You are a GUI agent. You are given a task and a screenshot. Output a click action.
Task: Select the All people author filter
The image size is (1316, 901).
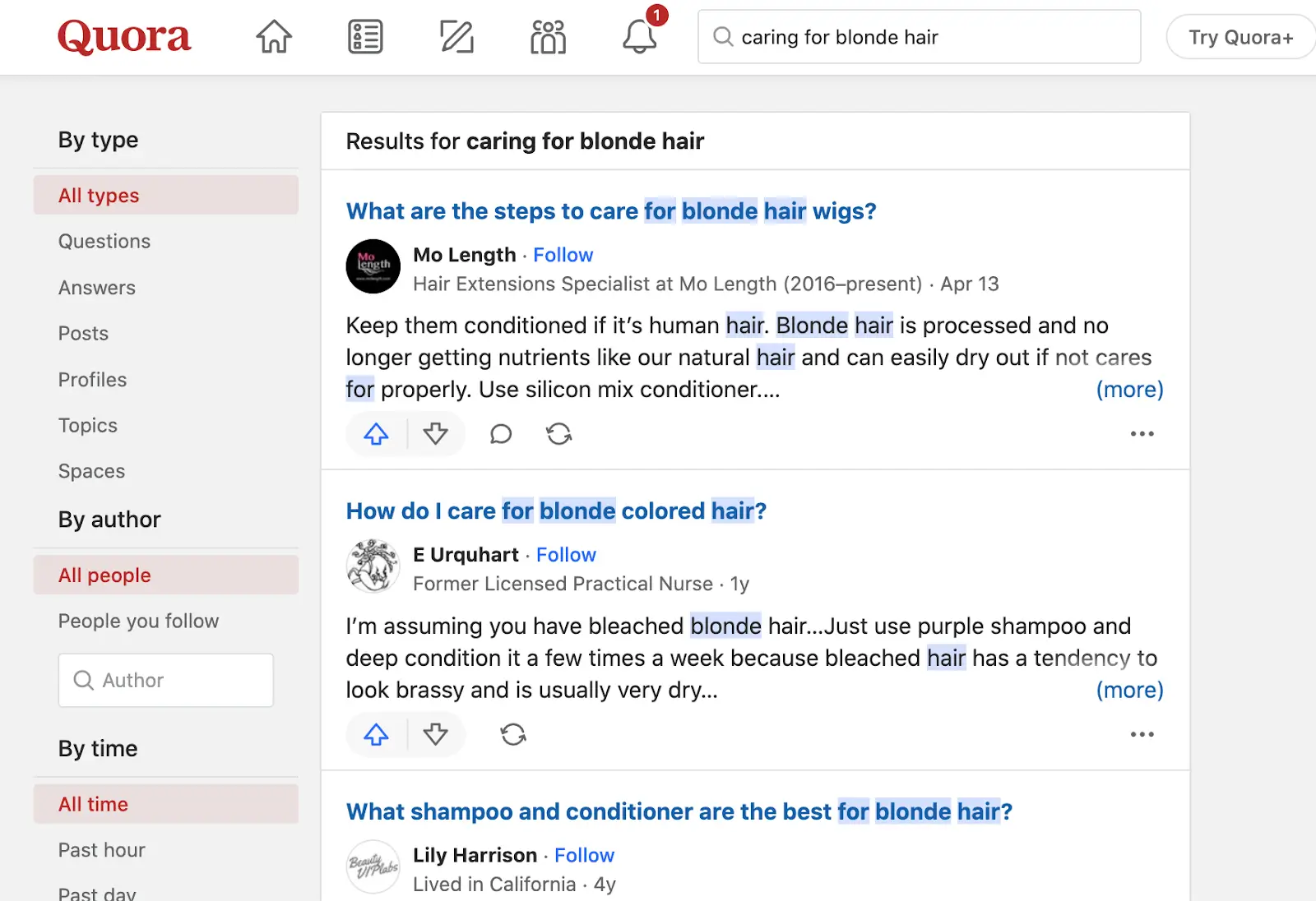(x=104, y=575)
